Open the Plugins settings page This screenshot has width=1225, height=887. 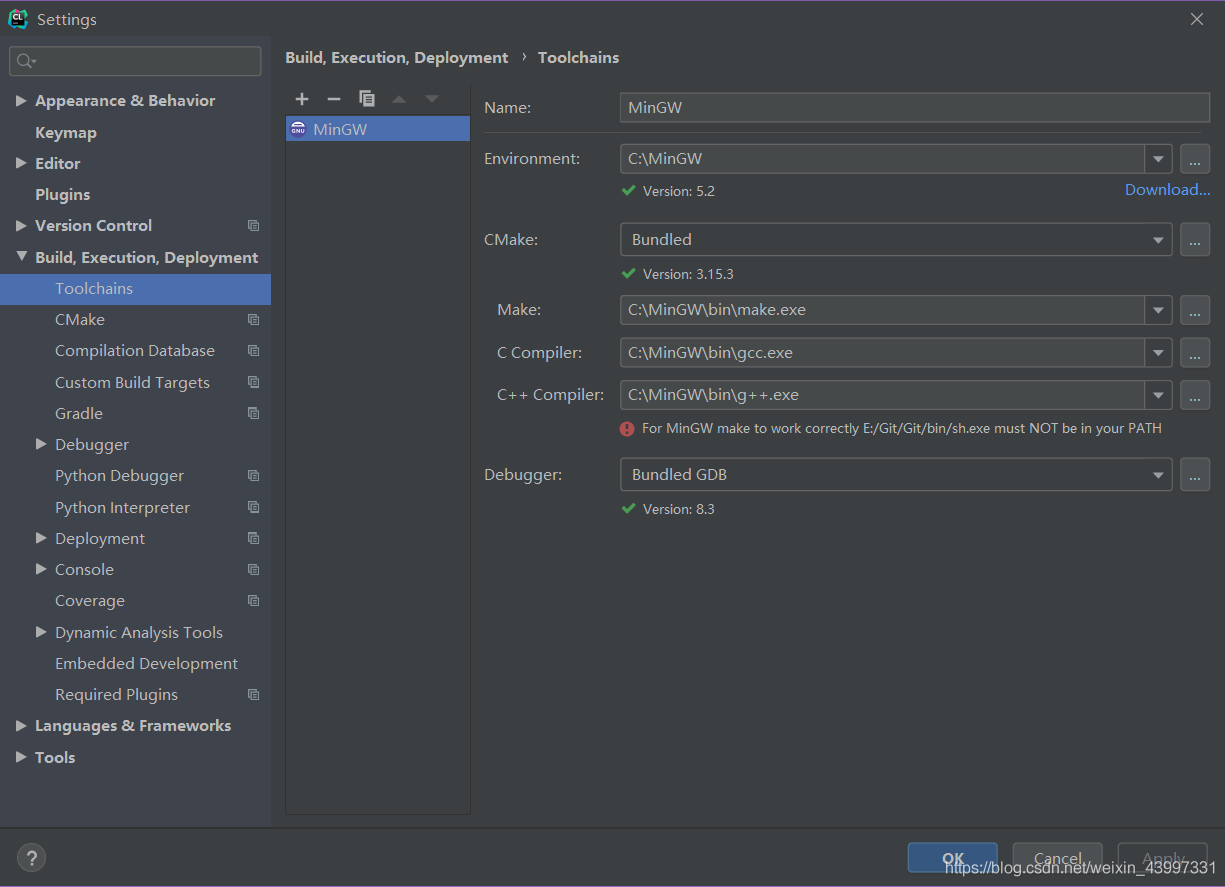[63, 195]
